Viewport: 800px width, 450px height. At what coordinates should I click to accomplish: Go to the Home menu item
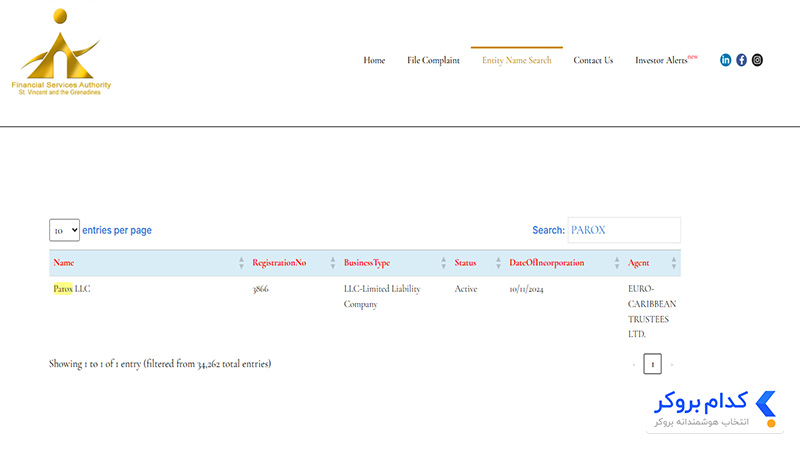tap(374, 60)
